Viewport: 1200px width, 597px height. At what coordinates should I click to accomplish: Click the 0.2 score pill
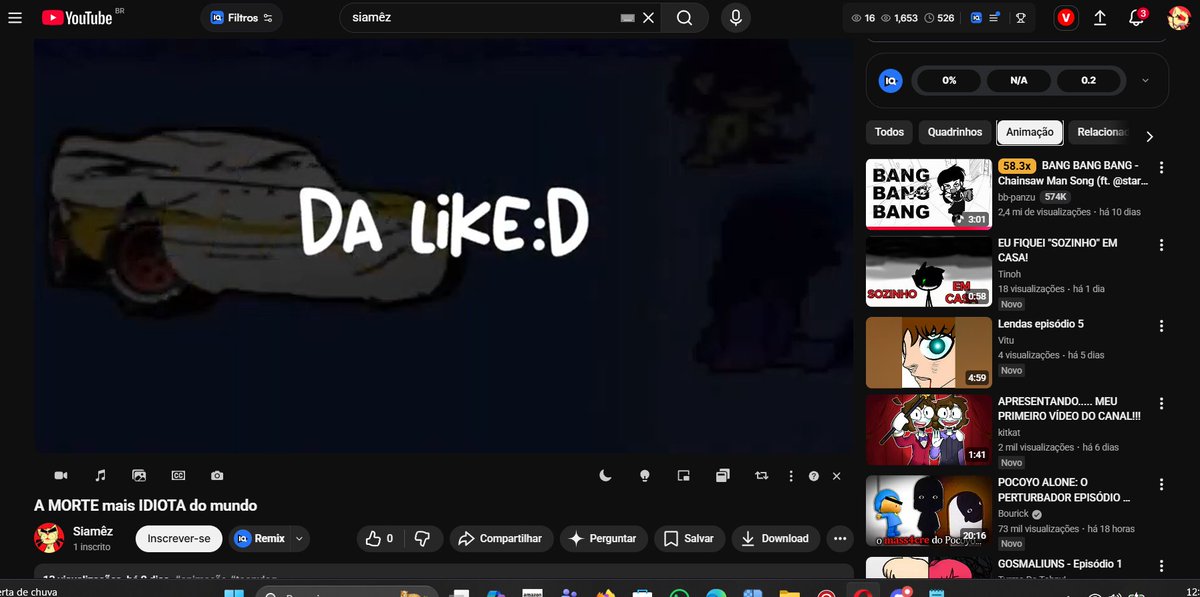[1089, 81]
